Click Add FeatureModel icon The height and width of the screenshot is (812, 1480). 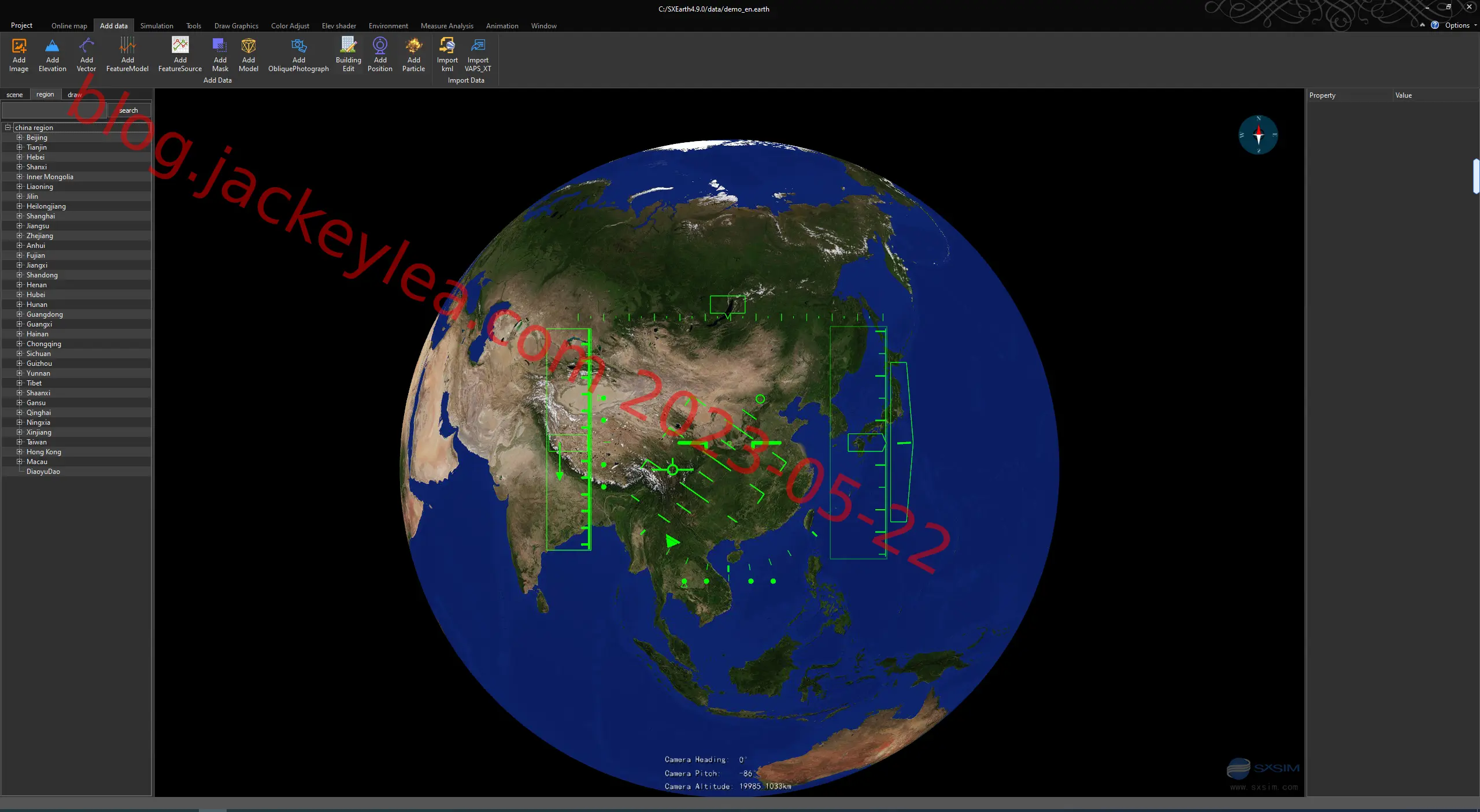pos(127,55)
